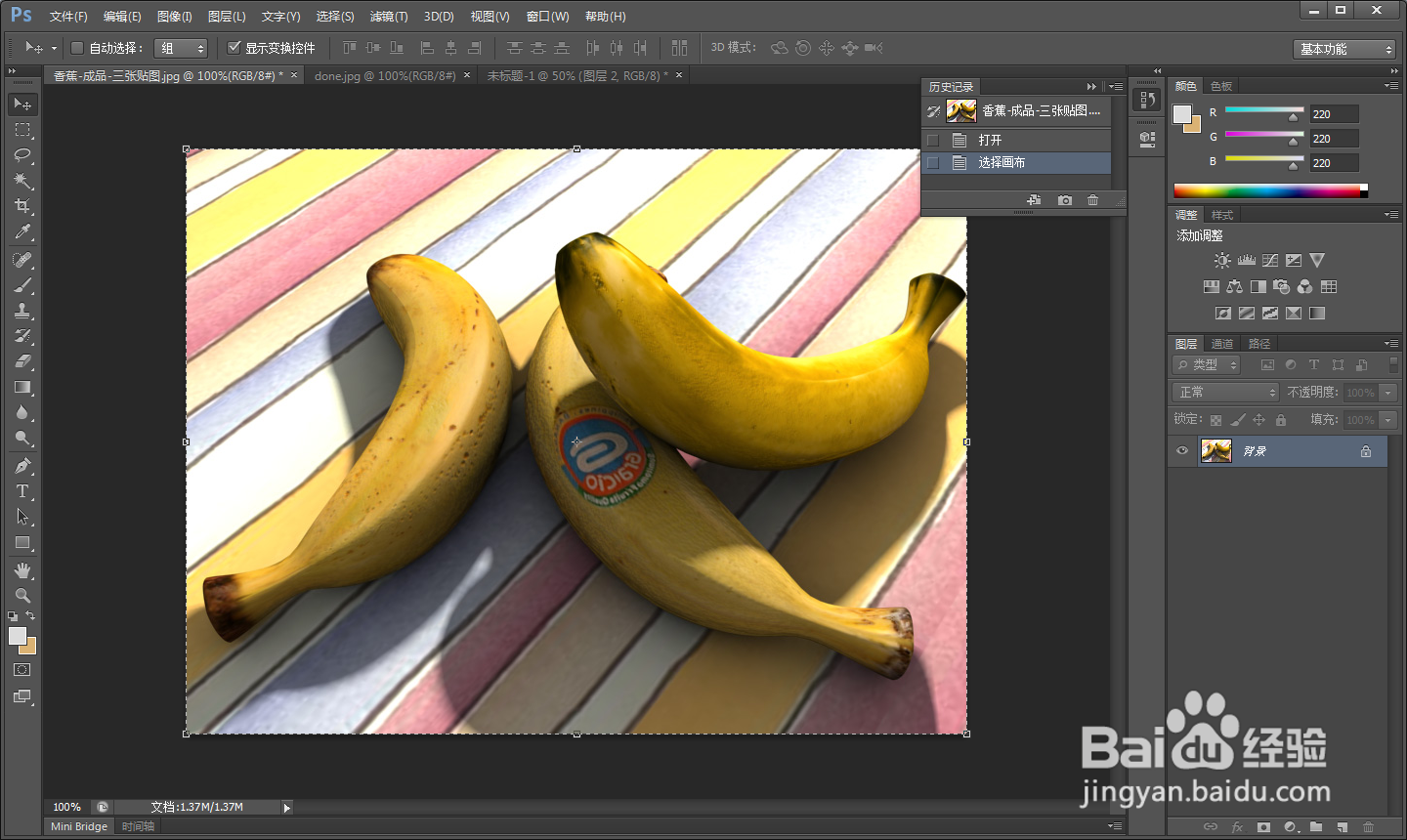1407x840 pixels.
Task: Toggle visibility of the 背景 layer
Action: [x=1182, y=450]
